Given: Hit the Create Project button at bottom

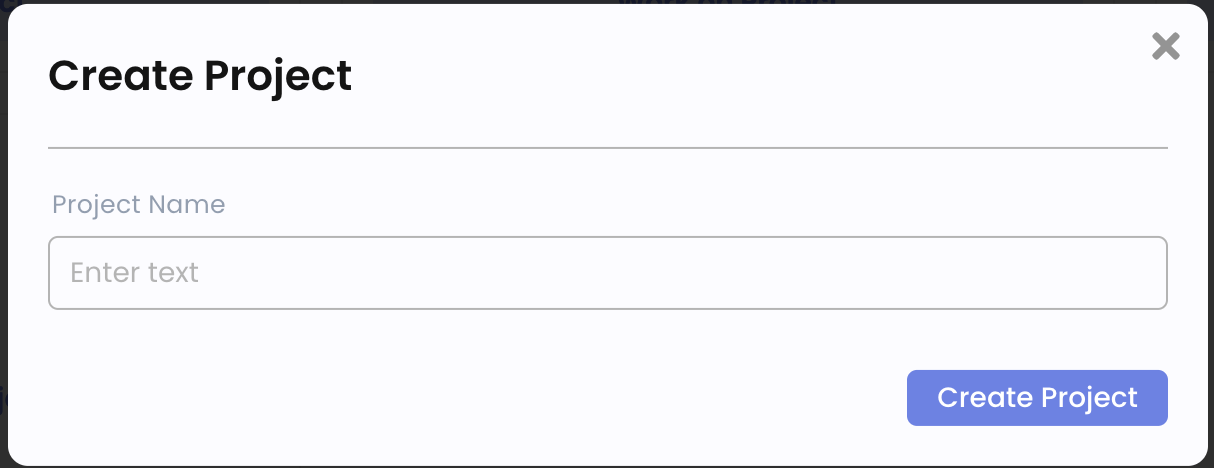Looking at the screenshot, I should 1037,398.
